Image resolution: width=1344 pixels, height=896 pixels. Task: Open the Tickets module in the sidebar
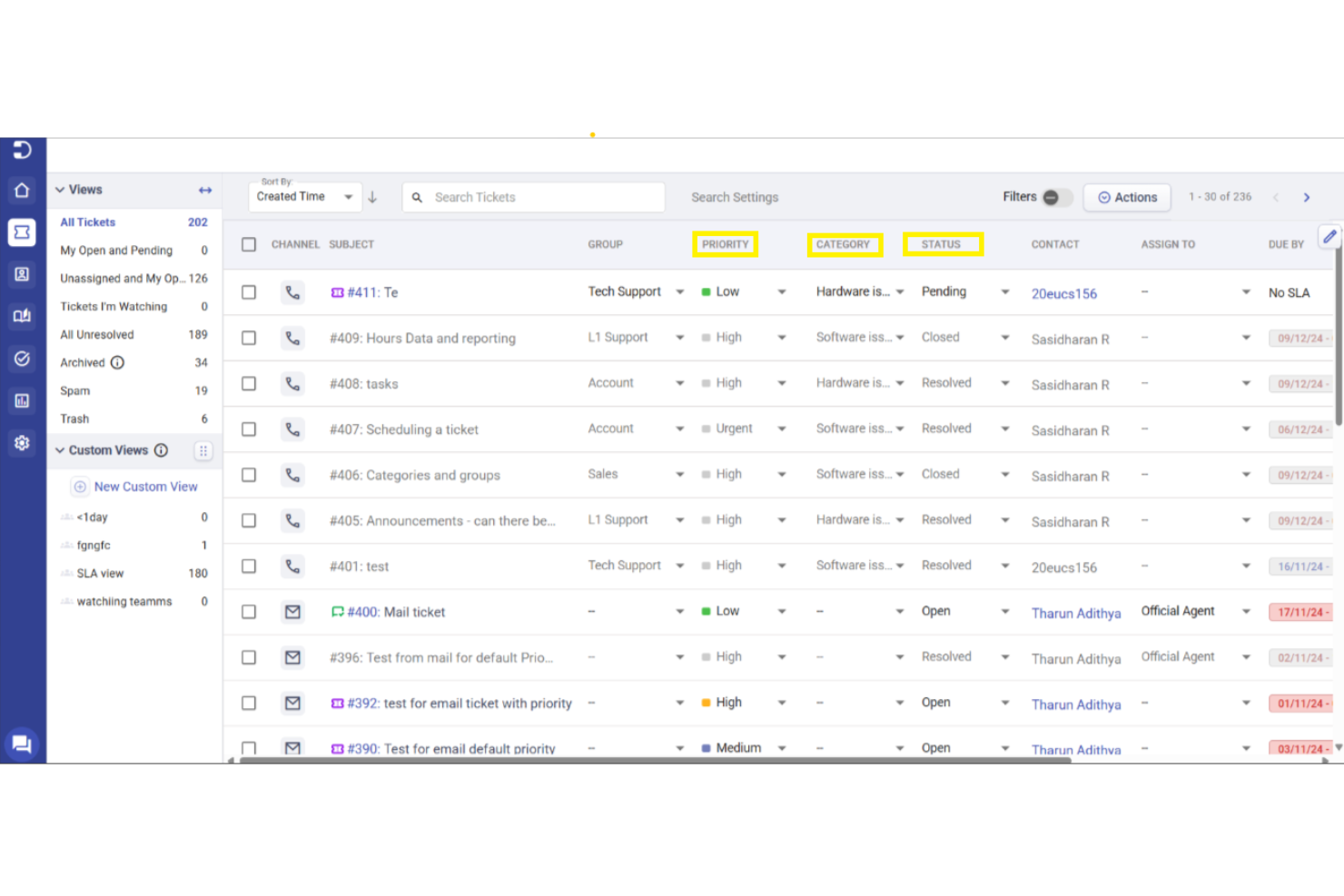click(x=22, y=231)
